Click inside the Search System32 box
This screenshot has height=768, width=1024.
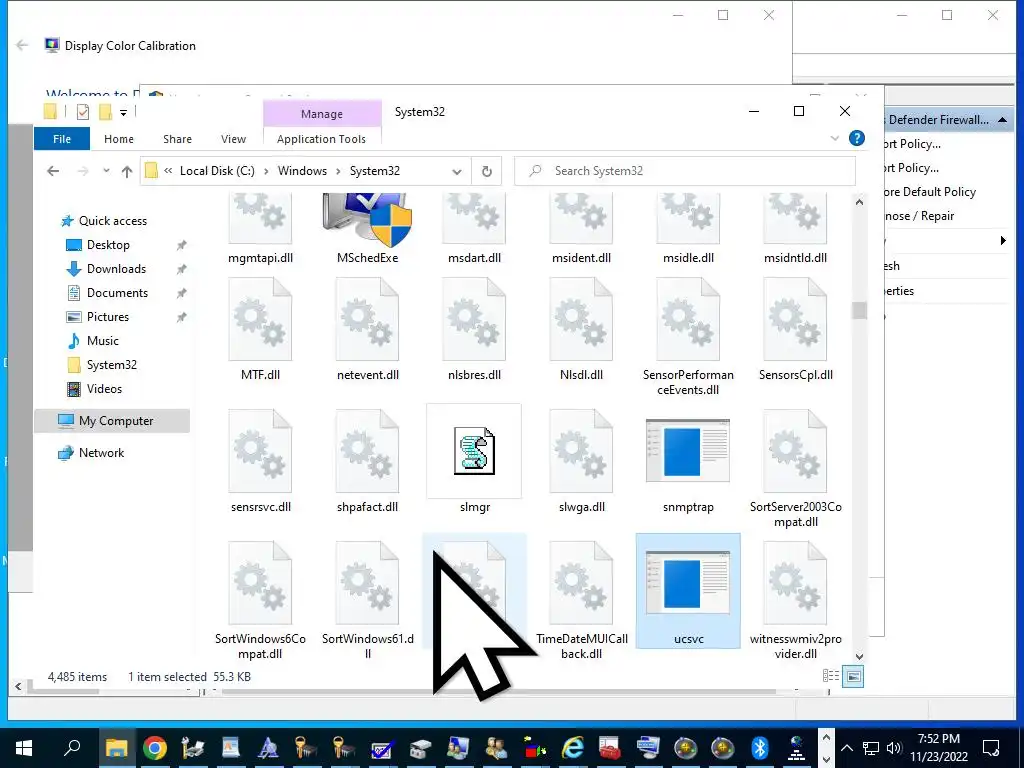685,171
